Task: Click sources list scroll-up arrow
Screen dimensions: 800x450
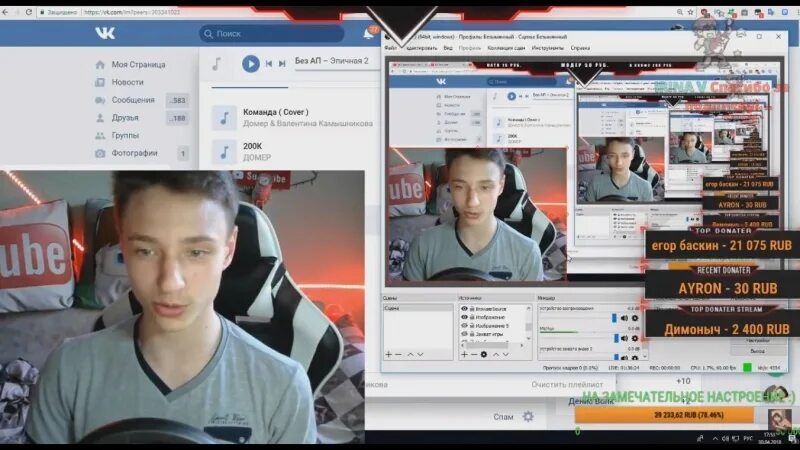Action: pos(529,308)
